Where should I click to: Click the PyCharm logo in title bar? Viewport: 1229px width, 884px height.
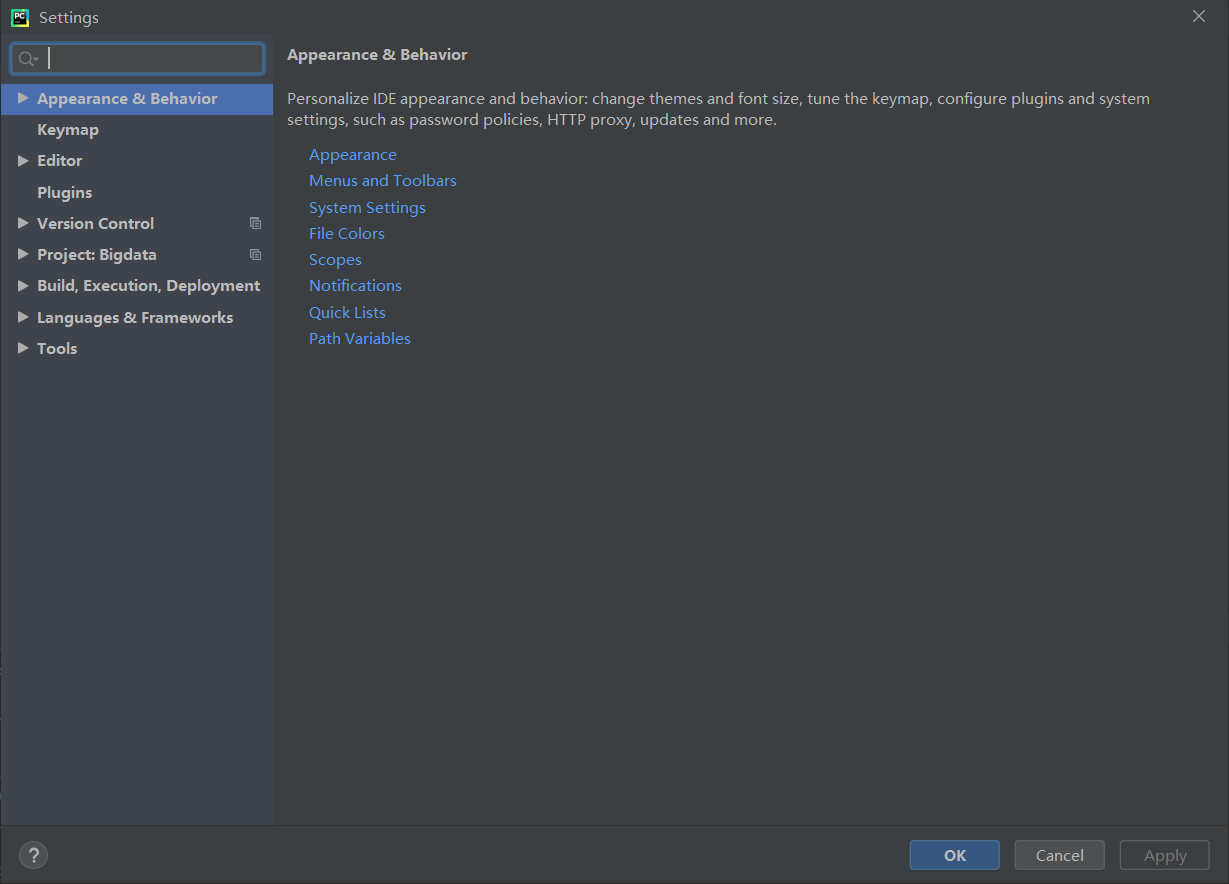[x=19, y=17]
